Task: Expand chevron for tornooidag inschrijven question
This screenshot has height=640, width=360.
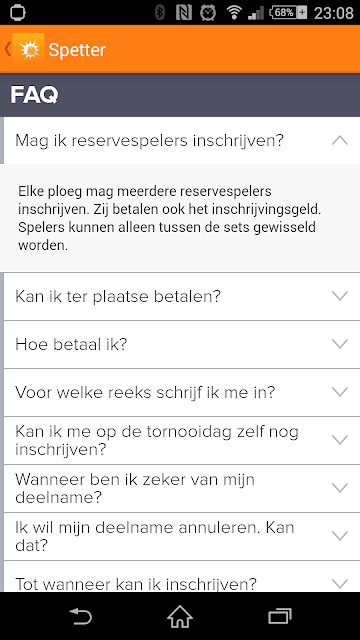Action: tap(340, 440)
